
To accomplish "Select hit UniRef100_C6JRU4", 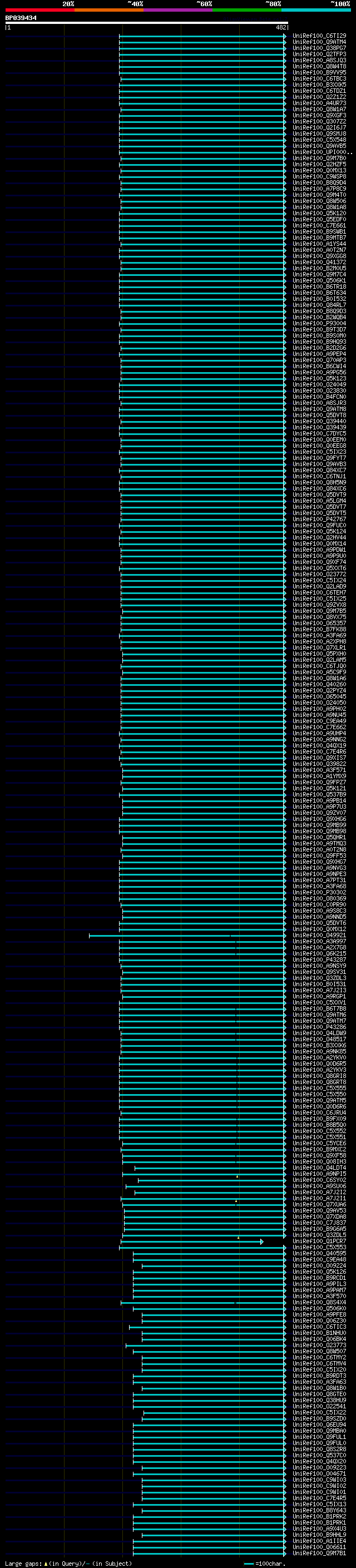I will (319, 1114).
